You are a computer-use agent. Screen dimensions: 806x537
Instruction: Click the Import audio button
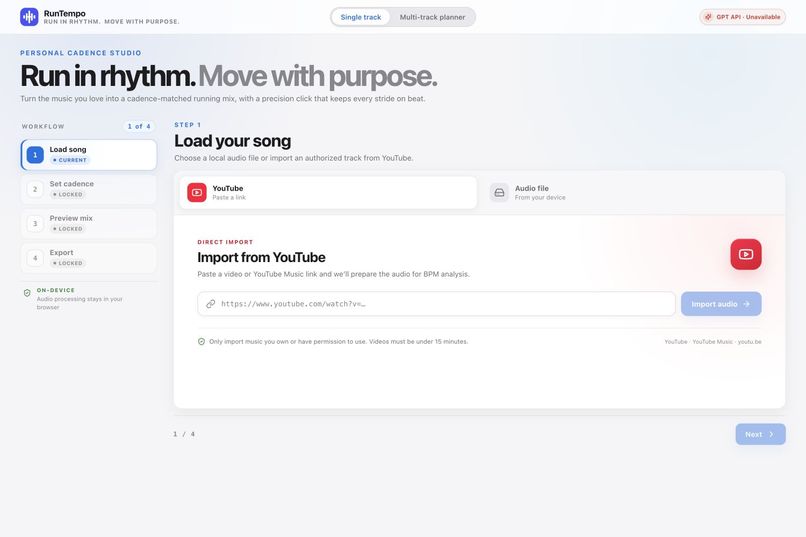[x=721, y=304]
